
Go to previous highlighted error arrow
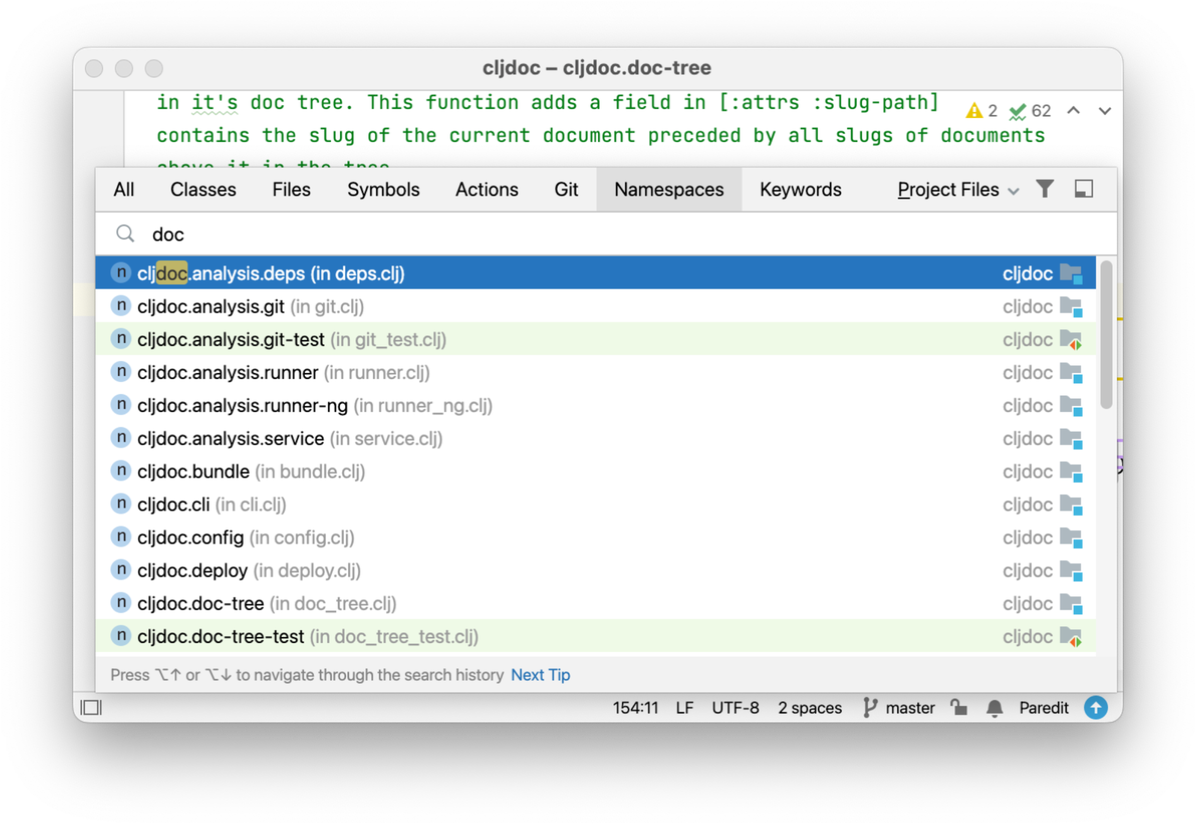[x=1073, y=111]
